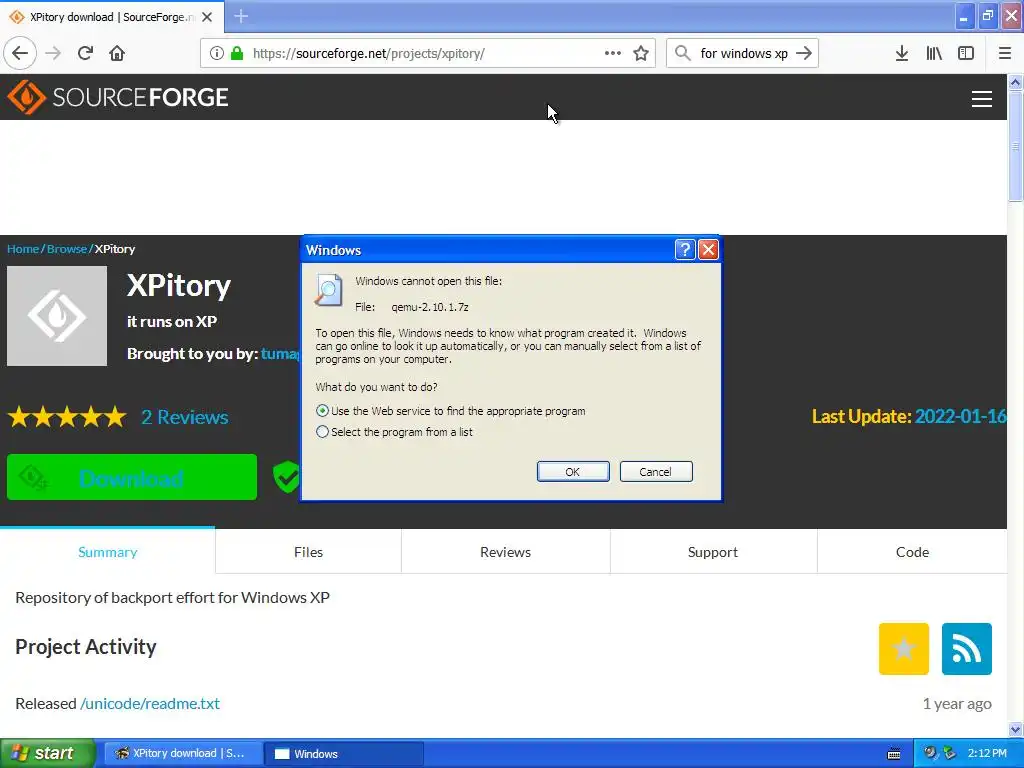The image size is (1024, 768).
Task: Click the Project Activity heading
Action: tap(86, 647)
